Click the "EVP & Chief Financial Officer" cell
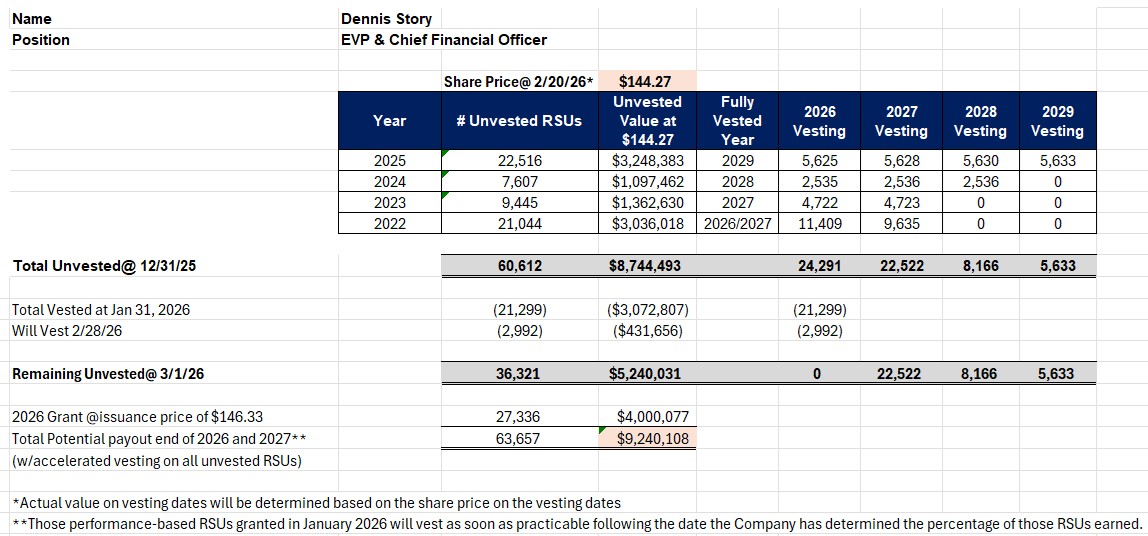 (x=444, y=40)
